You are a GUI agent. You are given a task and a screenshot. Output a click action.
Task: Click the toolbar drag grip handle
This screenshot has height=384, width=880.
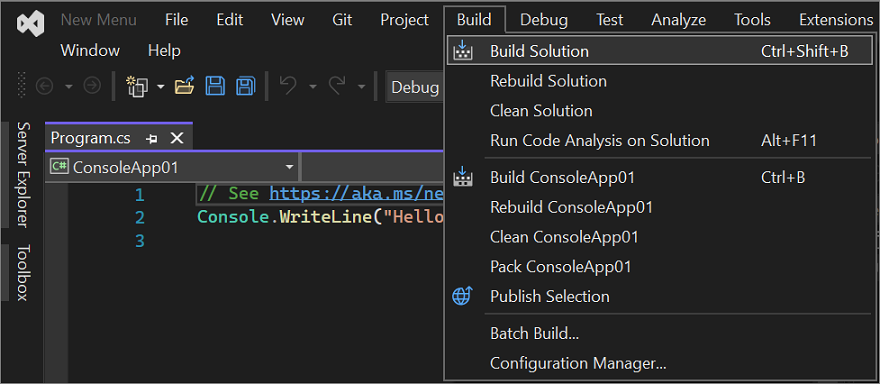pos(22,85)
